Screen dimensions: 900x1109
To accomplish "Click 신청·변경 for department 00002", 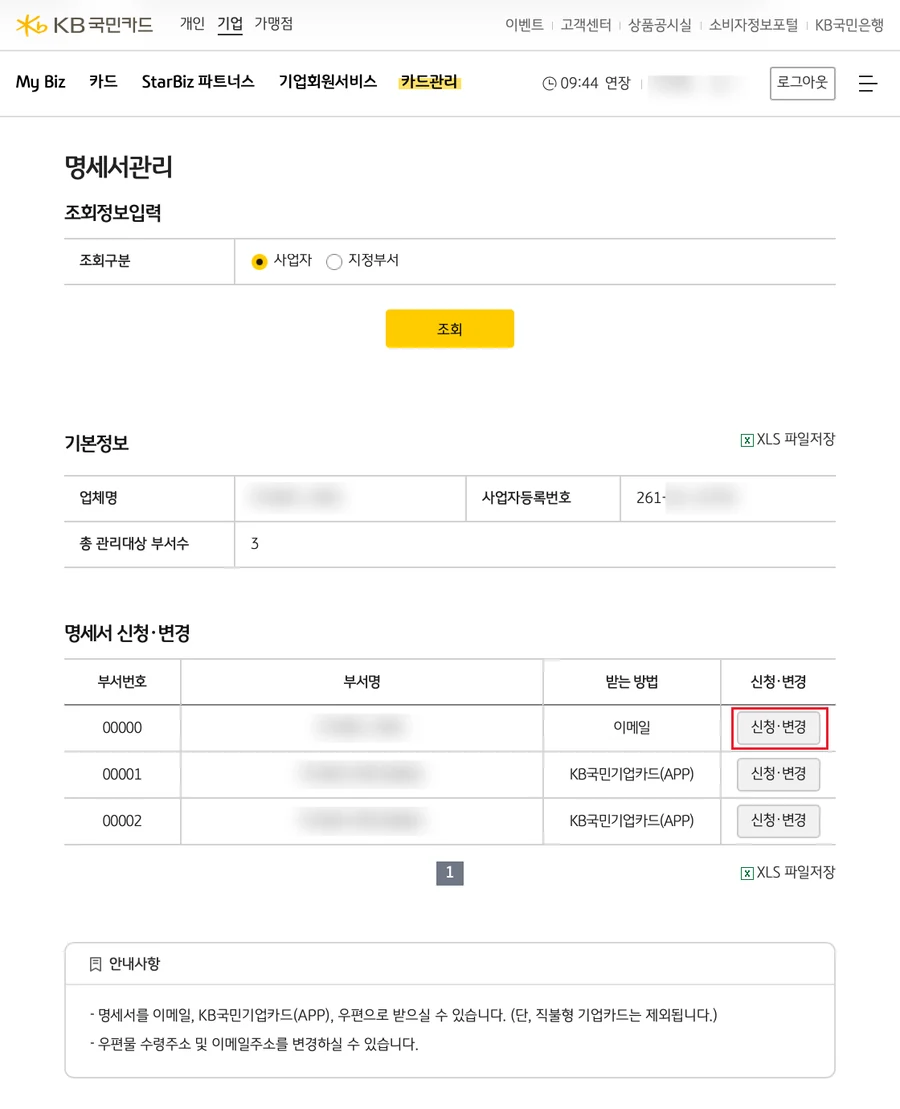I will pos(778,821).
